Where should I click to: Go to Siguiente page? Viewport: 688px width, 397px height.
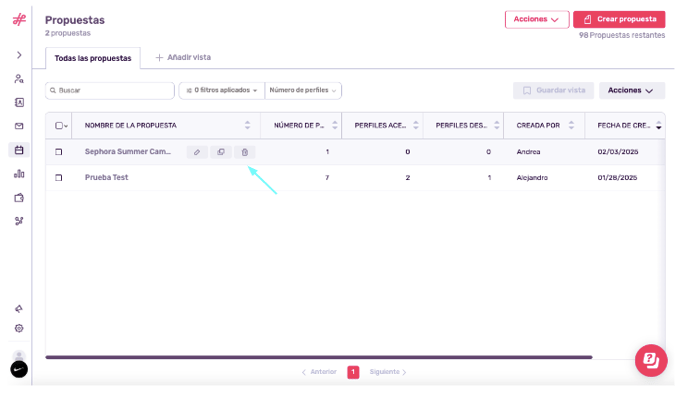click(388, 372)
